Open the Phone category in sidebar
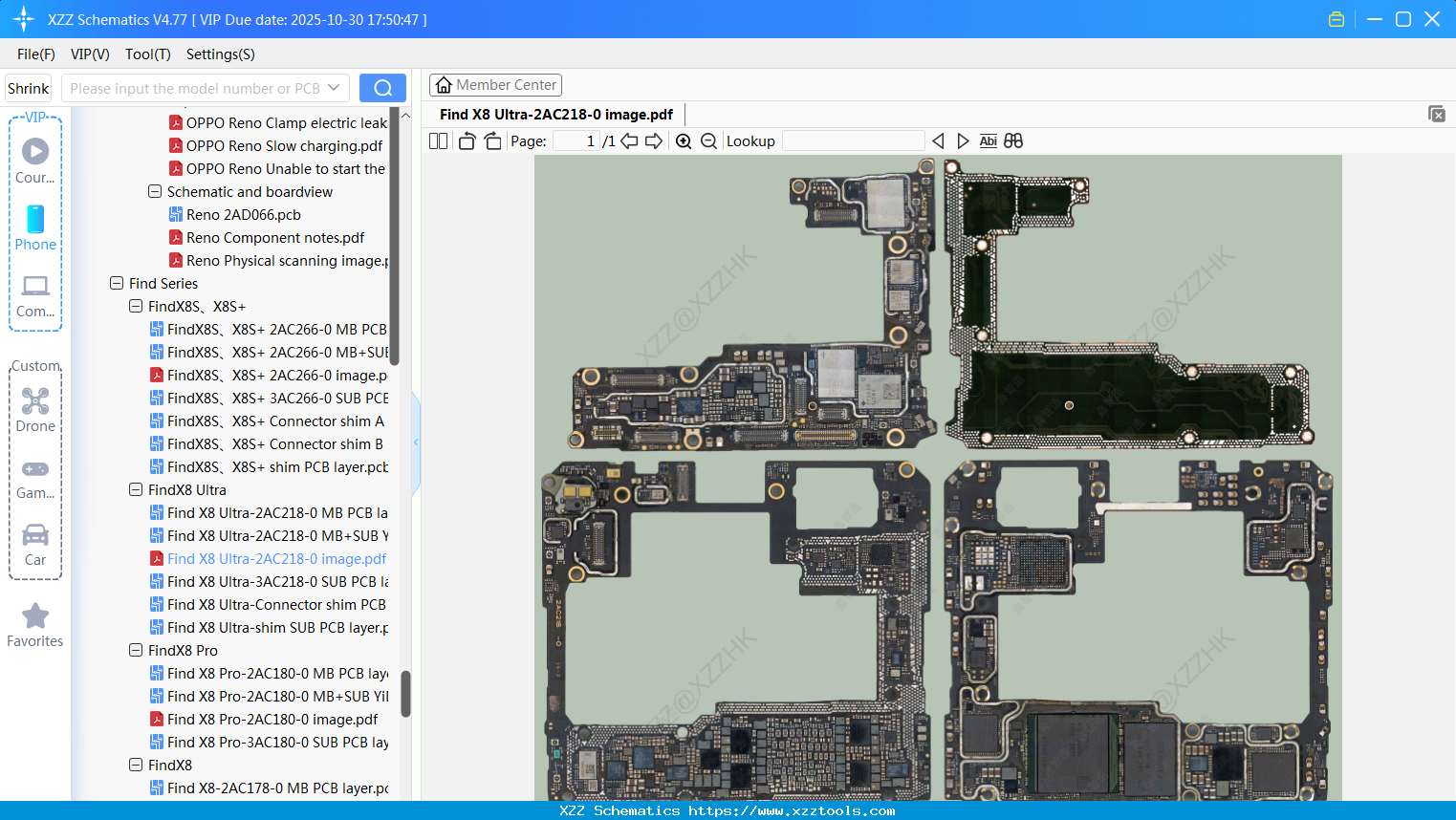The image size is (1456, 820). pyautogui.click(x=35, y=227)
